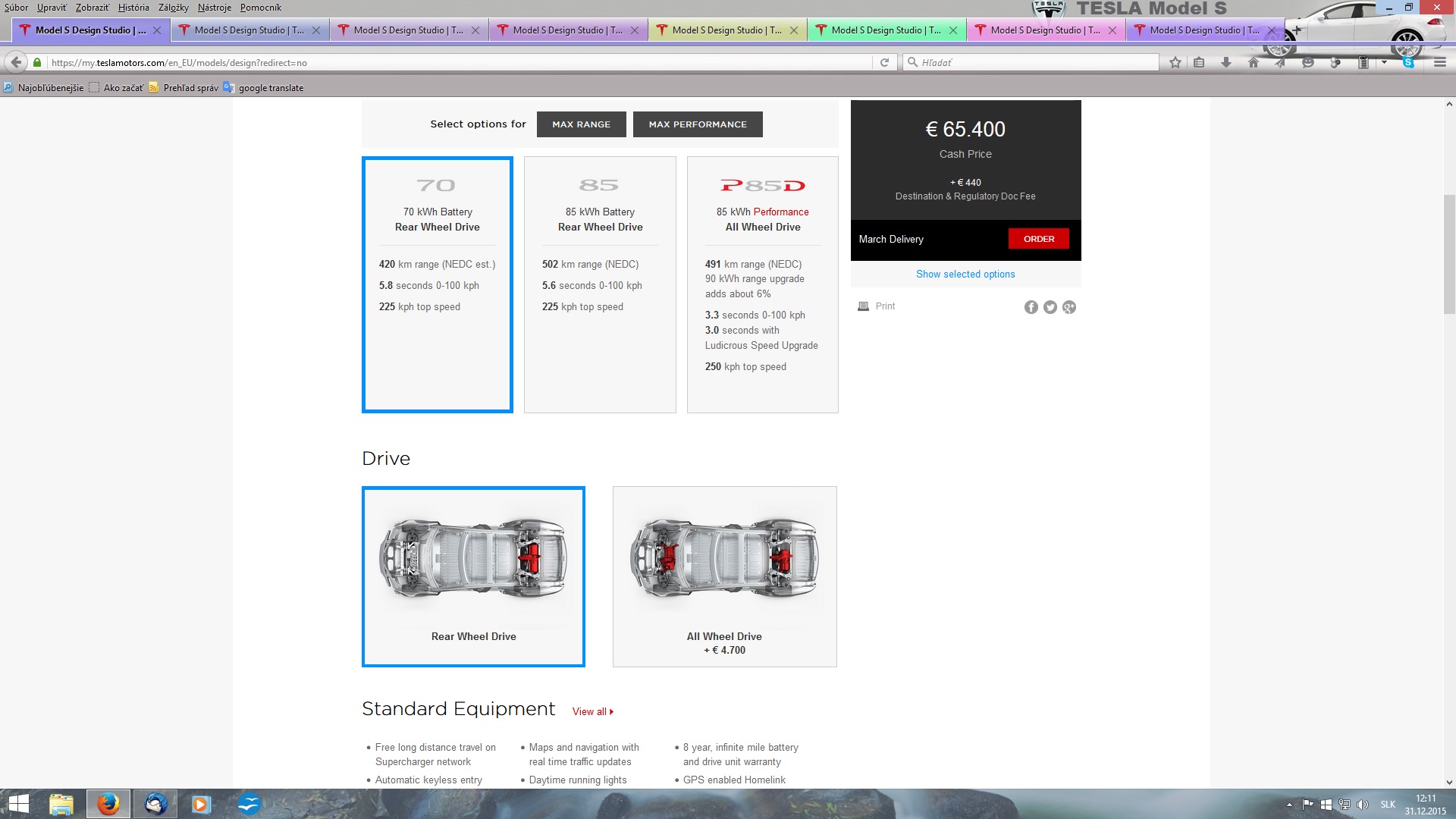Open the taskbar clock showing 12:11
The height and width of the screenshot is (819, 1456).
coord(1426,805)
